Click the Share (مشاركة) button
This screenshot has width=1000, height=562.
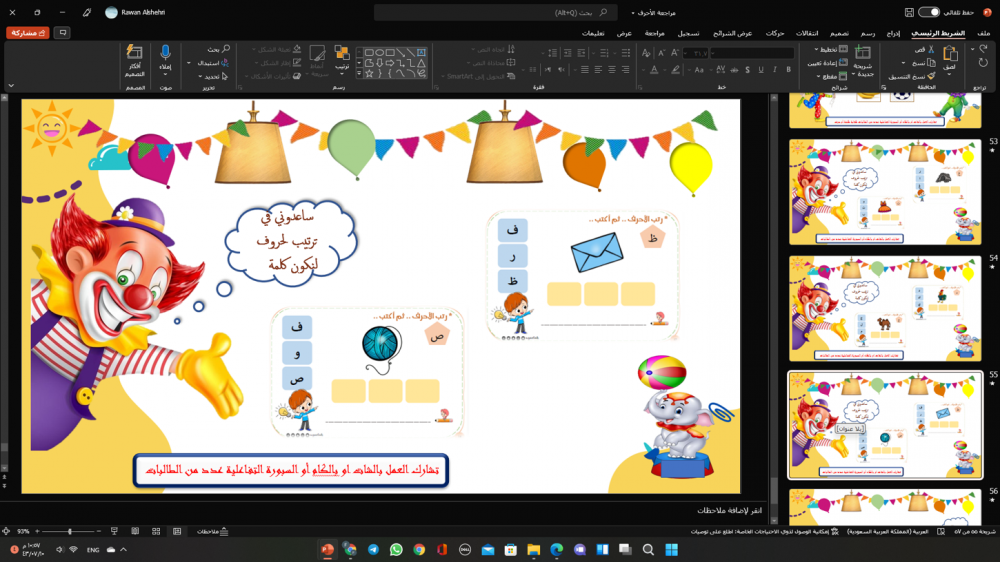pyautogui.click(x=27, y=33)
